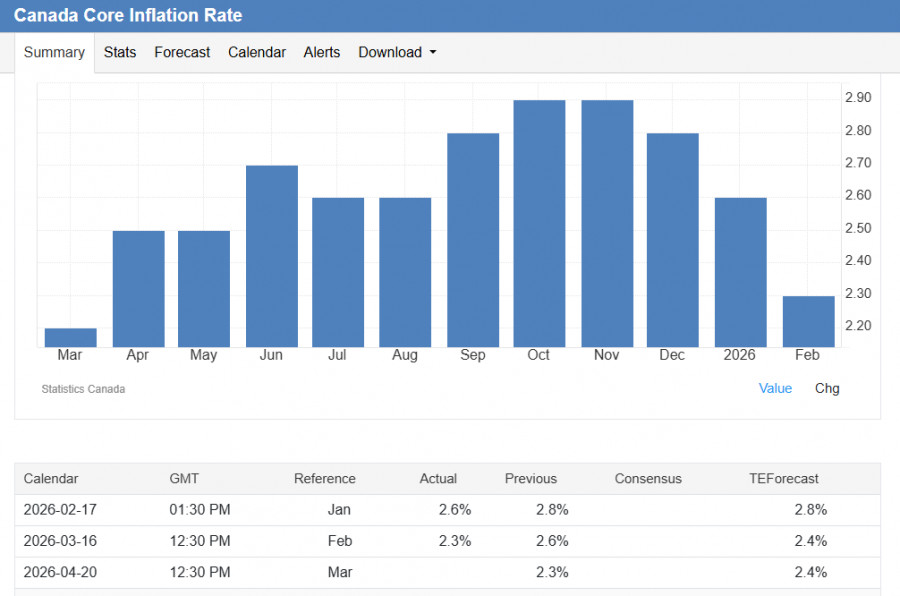This screenshot has width=900, height=596.
Task: Expand the Download dropdown menu
Action: click(397, 52)
